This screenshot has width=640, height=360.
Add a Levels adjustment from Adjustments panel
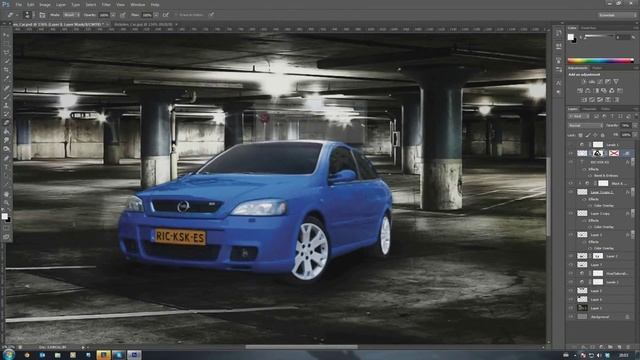591,82
